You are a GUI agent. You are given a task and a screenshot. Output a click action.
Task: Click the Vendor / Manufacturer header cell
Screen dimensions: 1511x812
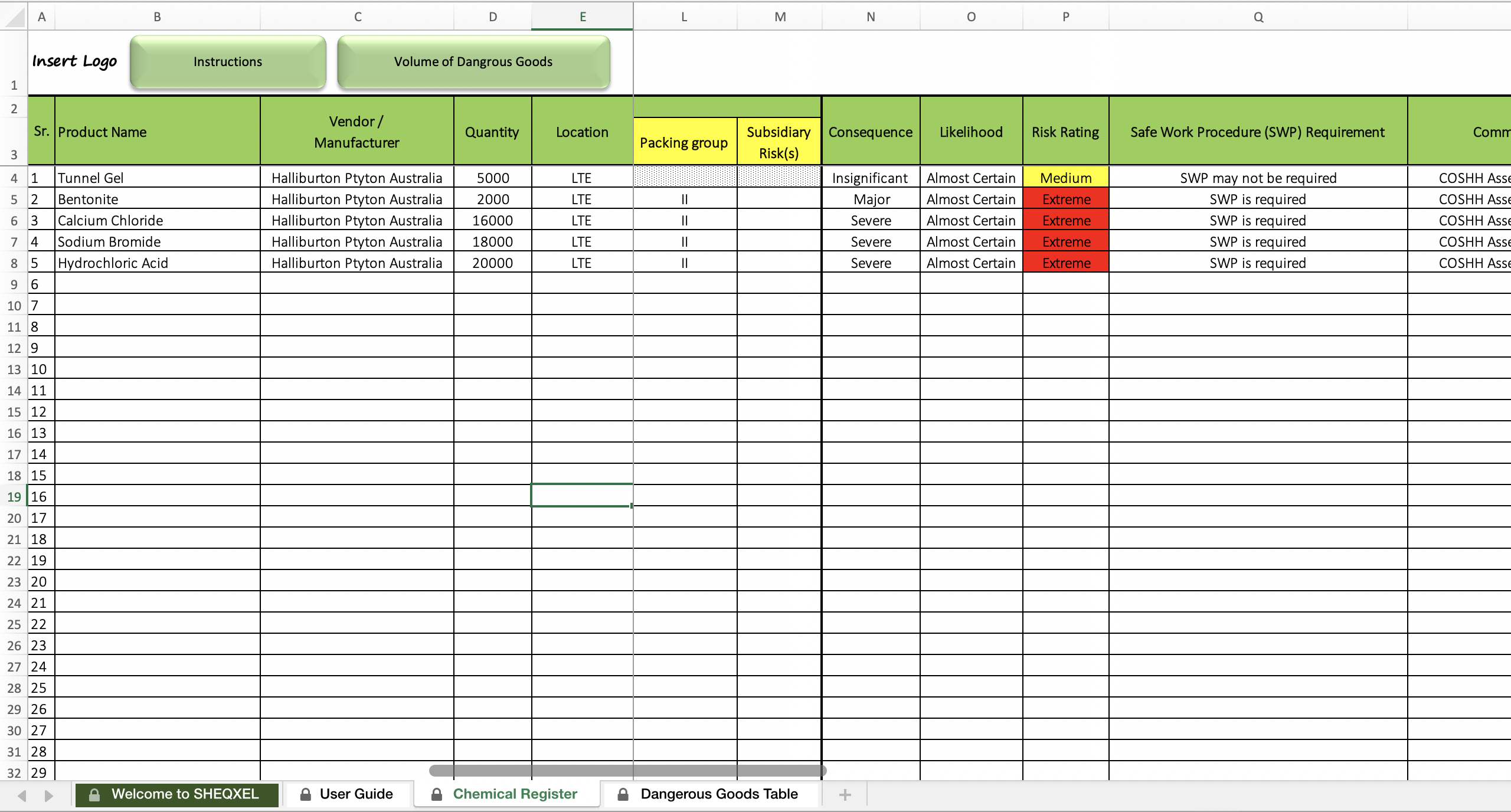tap(357, 131)
